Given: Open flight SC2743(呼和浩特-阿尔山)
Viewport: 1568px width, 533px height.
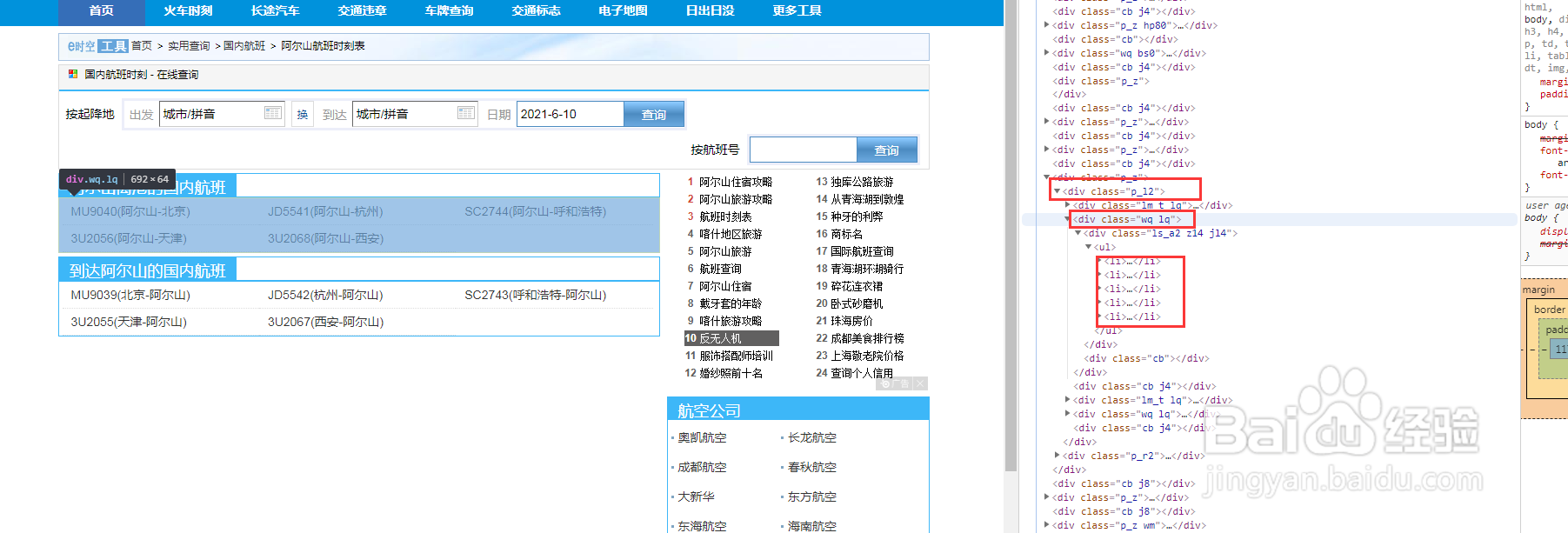Looking at the screenshot, I should 536,295.
